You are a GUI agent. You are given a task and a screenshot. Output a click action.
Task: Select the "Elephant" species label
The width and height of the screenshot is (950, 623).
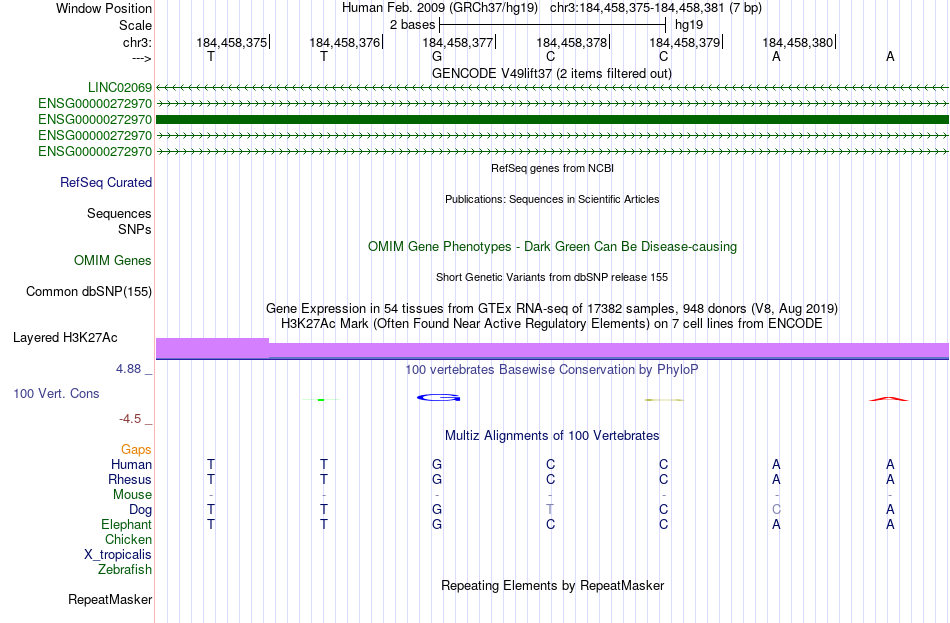pos(126,525)
